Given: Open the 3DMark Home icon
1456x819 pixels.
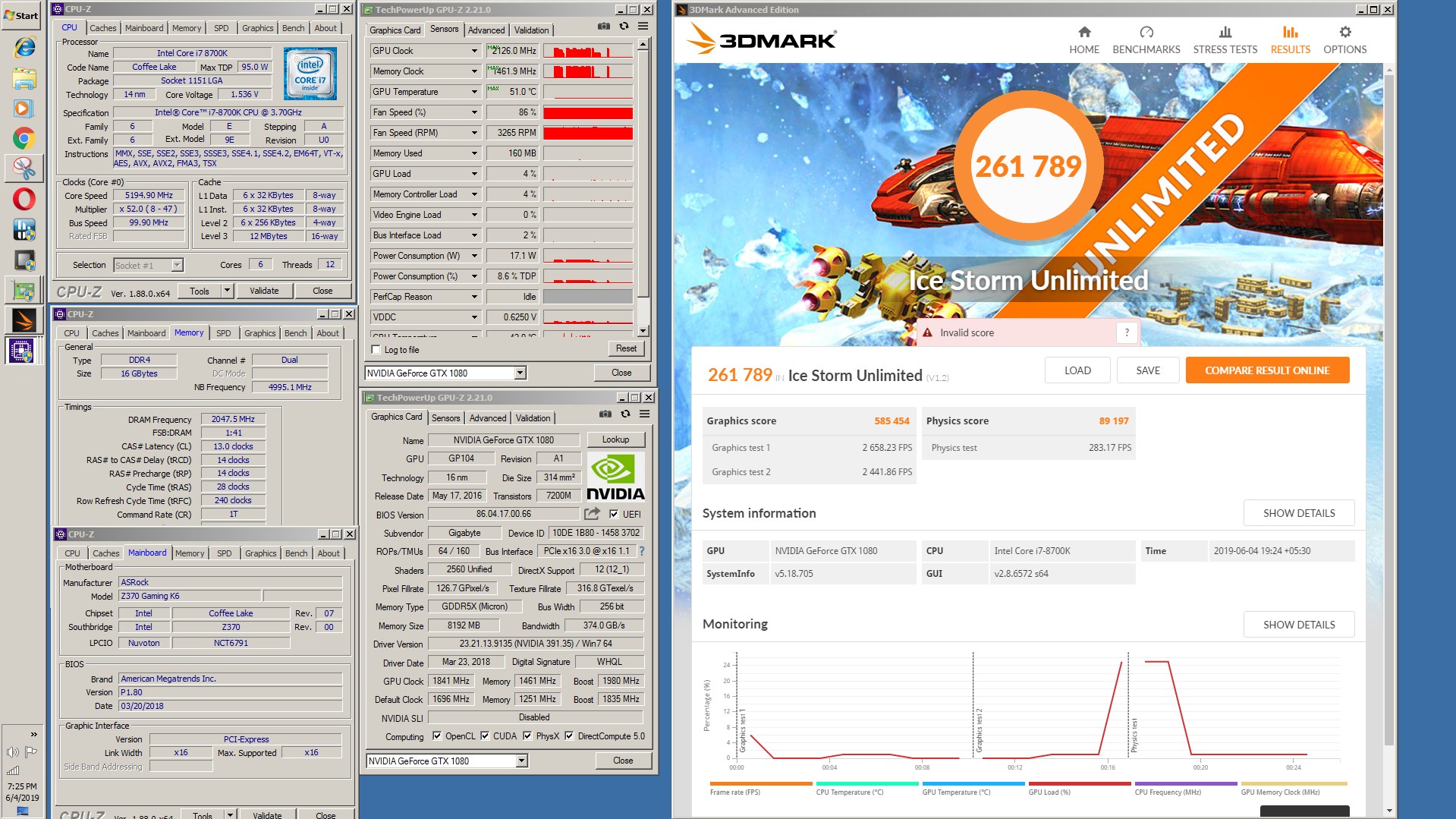Looking at the screenshot, I should click(x=1084, y=40).
